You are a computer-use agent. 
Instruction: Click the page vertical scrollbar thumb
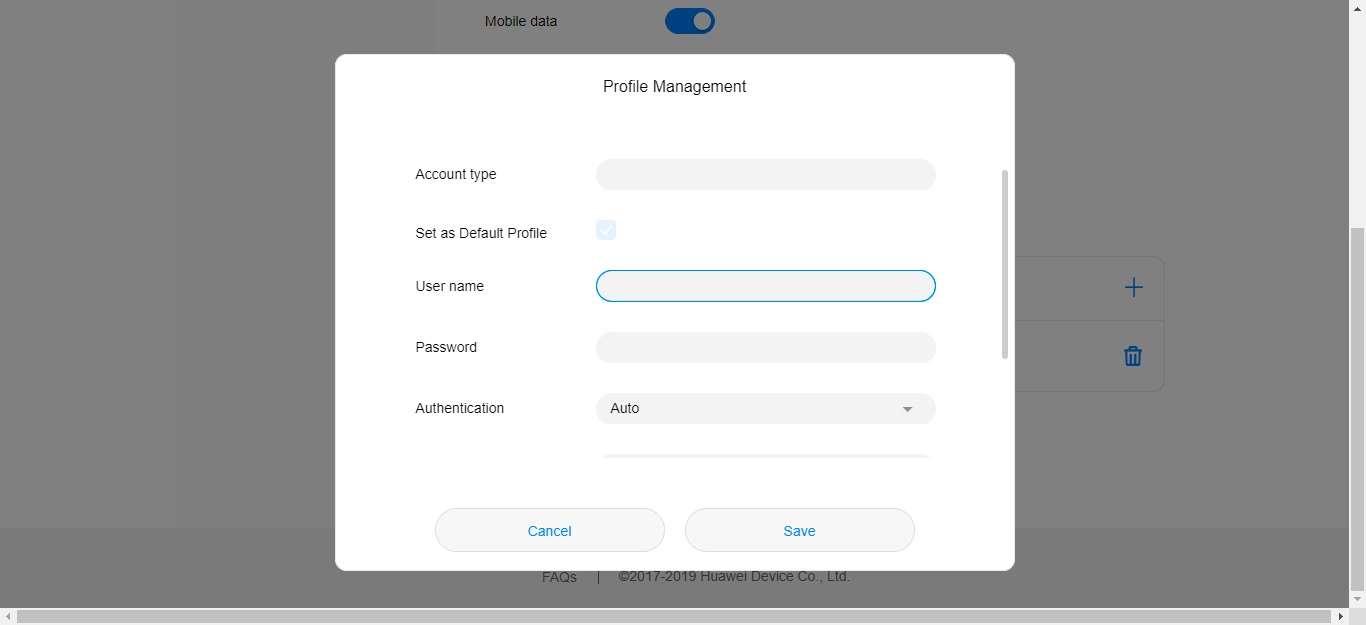(1357, 408)
